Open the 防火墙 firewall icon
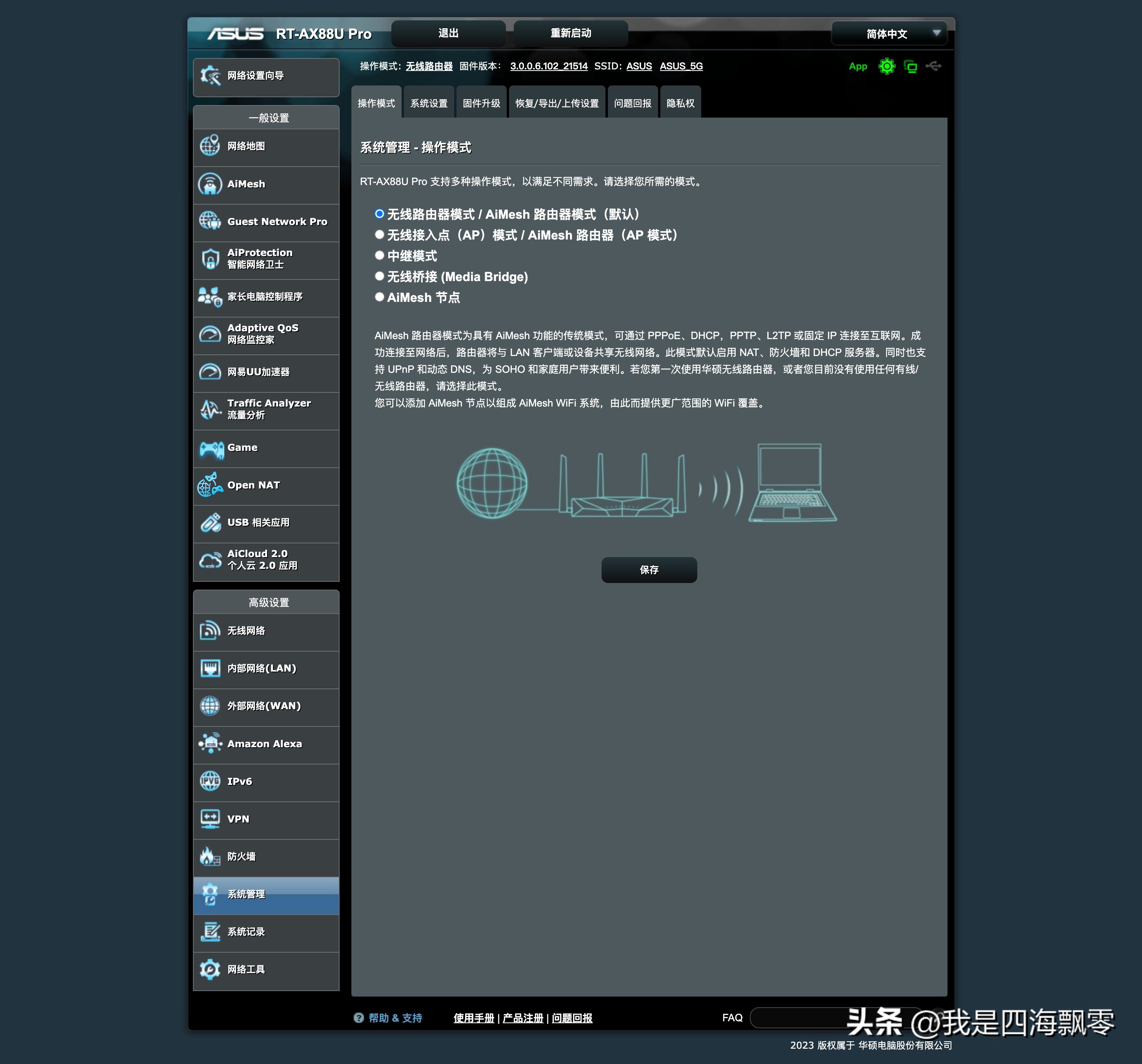The image size is (1142, 1064). pos(210,856)
